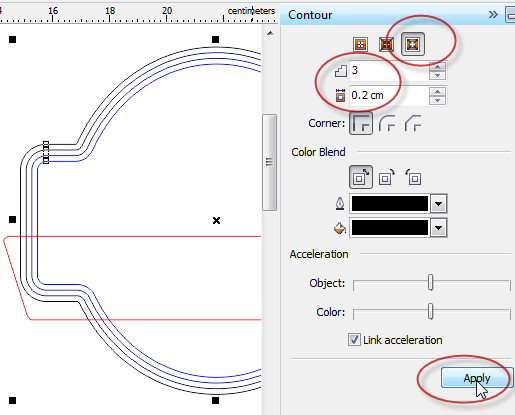This screenshot has height=415, width=515.
Task: Click the Contour docker title
Action: (310, 15)
